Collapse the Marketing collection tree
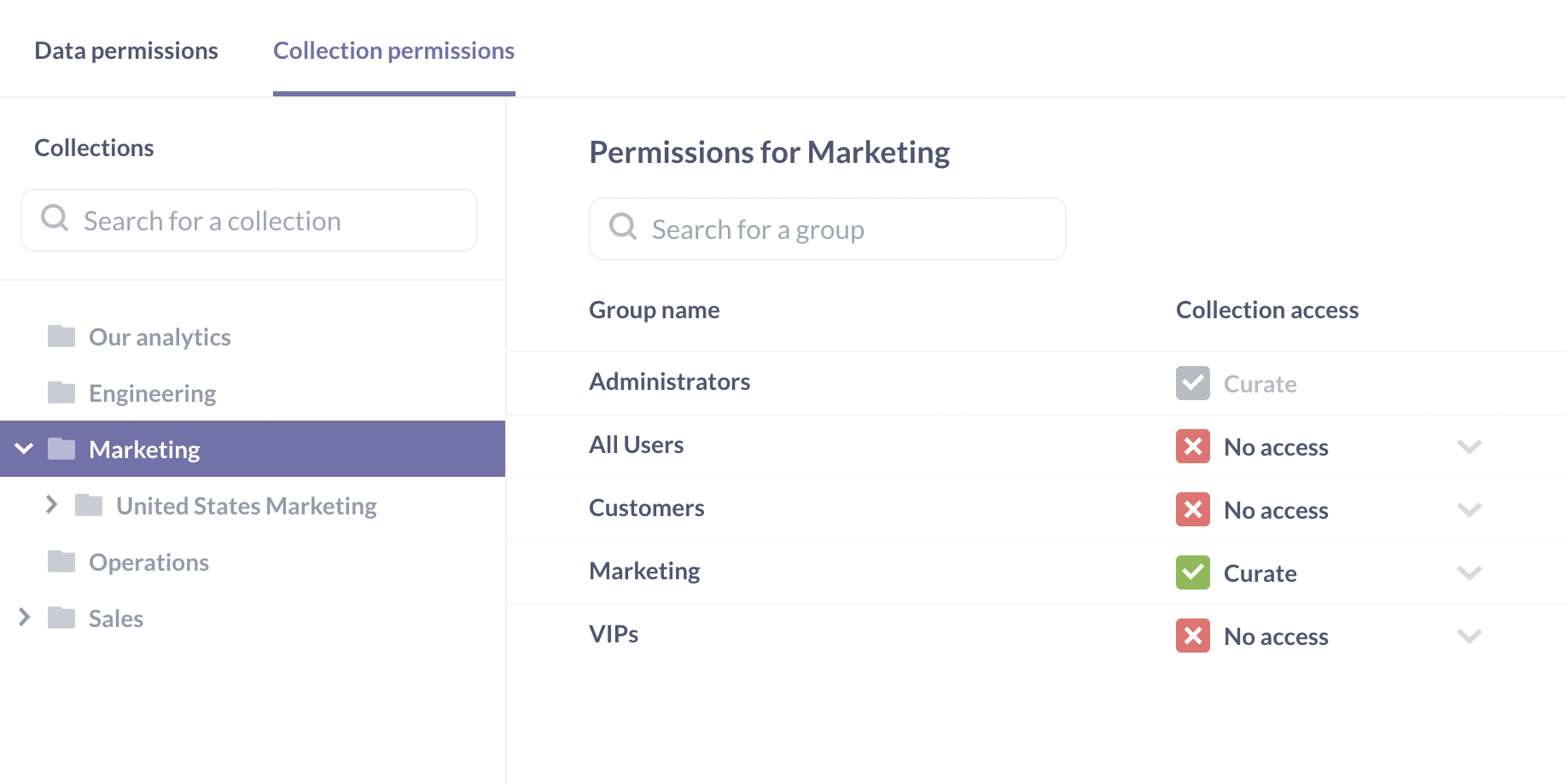 (x=25, y=448)
